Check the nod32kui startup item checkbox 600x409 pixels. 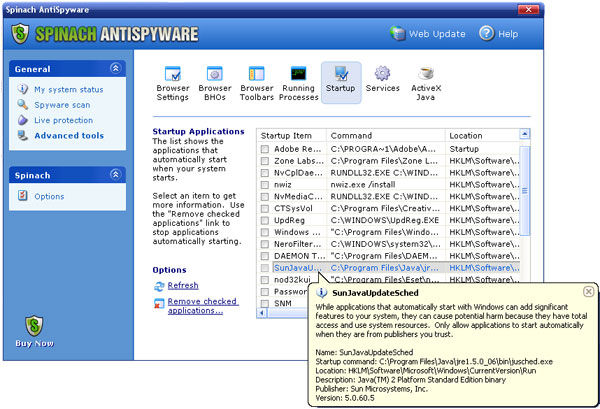coord(264,280)
